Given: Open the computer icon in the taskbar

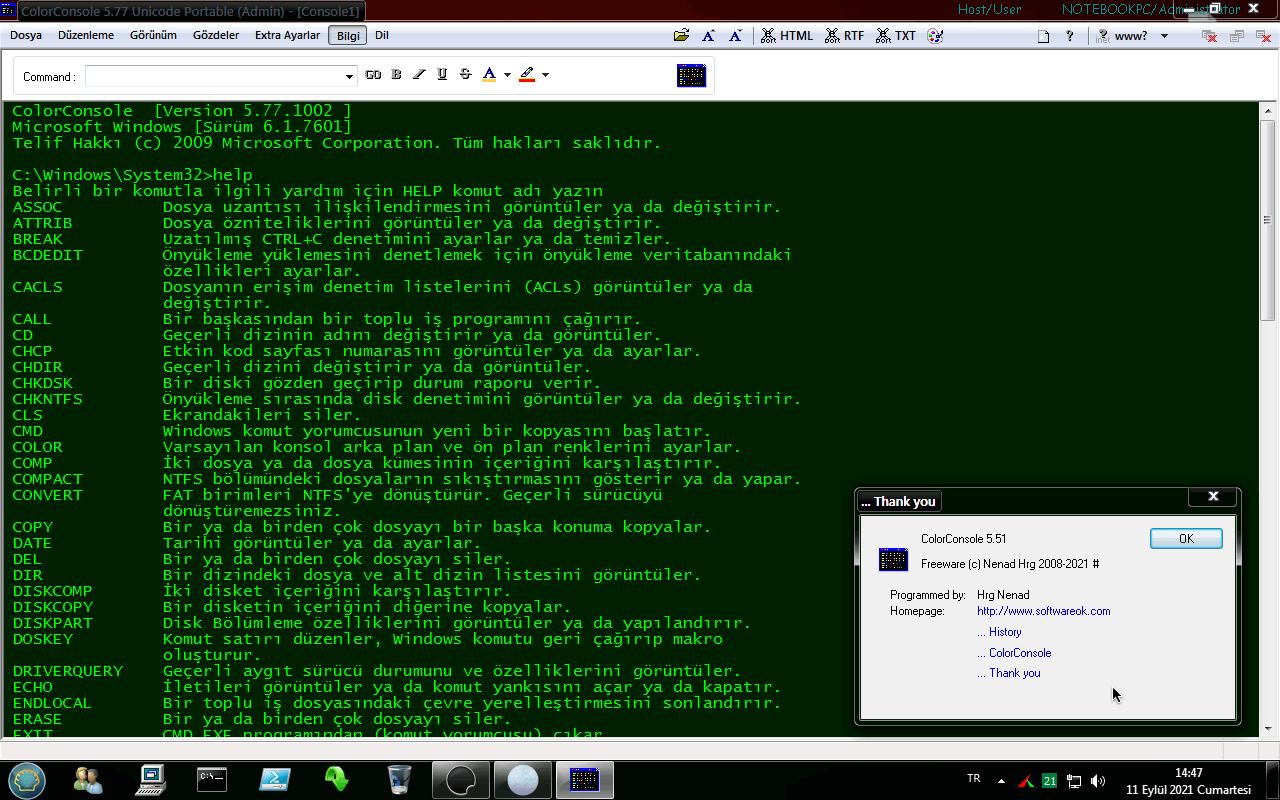Looking at the screenshot, I should [x=152, y=779].
